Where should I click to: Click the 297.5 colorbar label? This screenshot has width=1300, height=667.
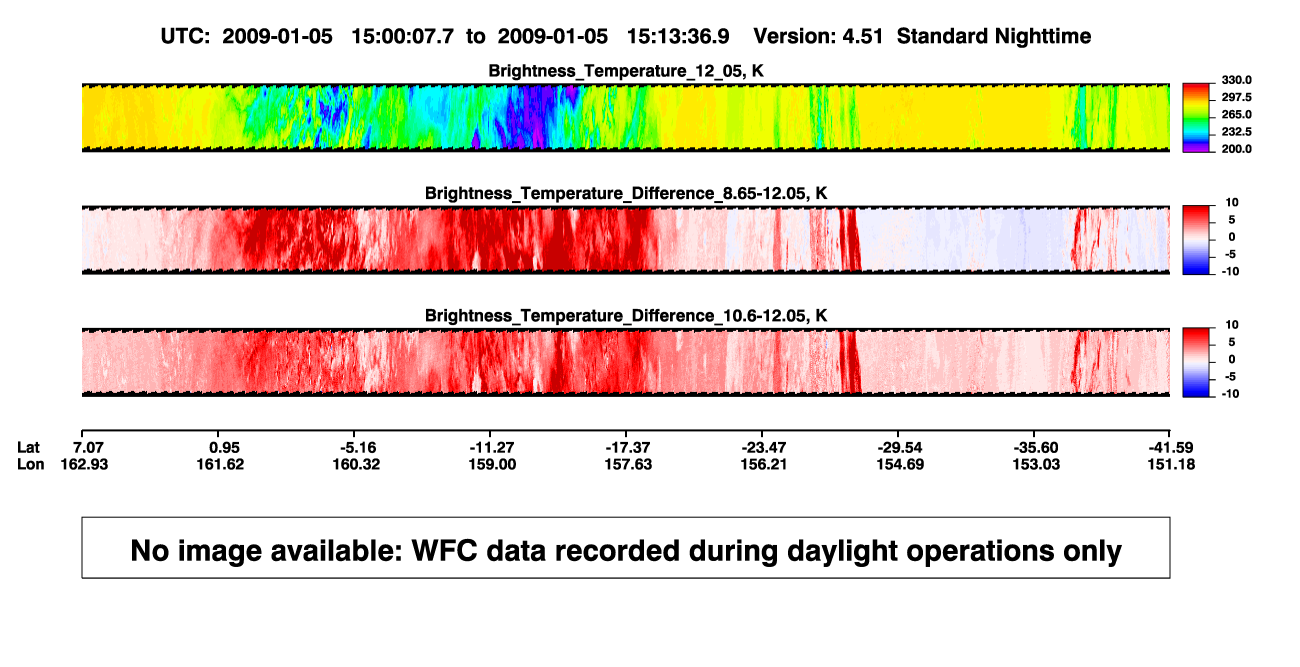click(x=1236, y=97)
